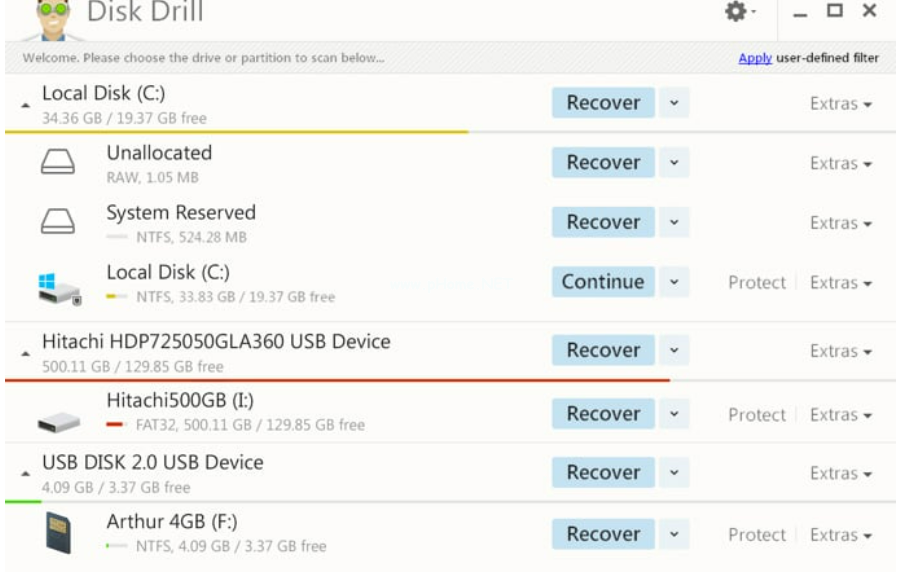Click Recover for Arthur 4GB (F:)
The width and height of the screenshot is (913, 586).
(x=602, y=534)
